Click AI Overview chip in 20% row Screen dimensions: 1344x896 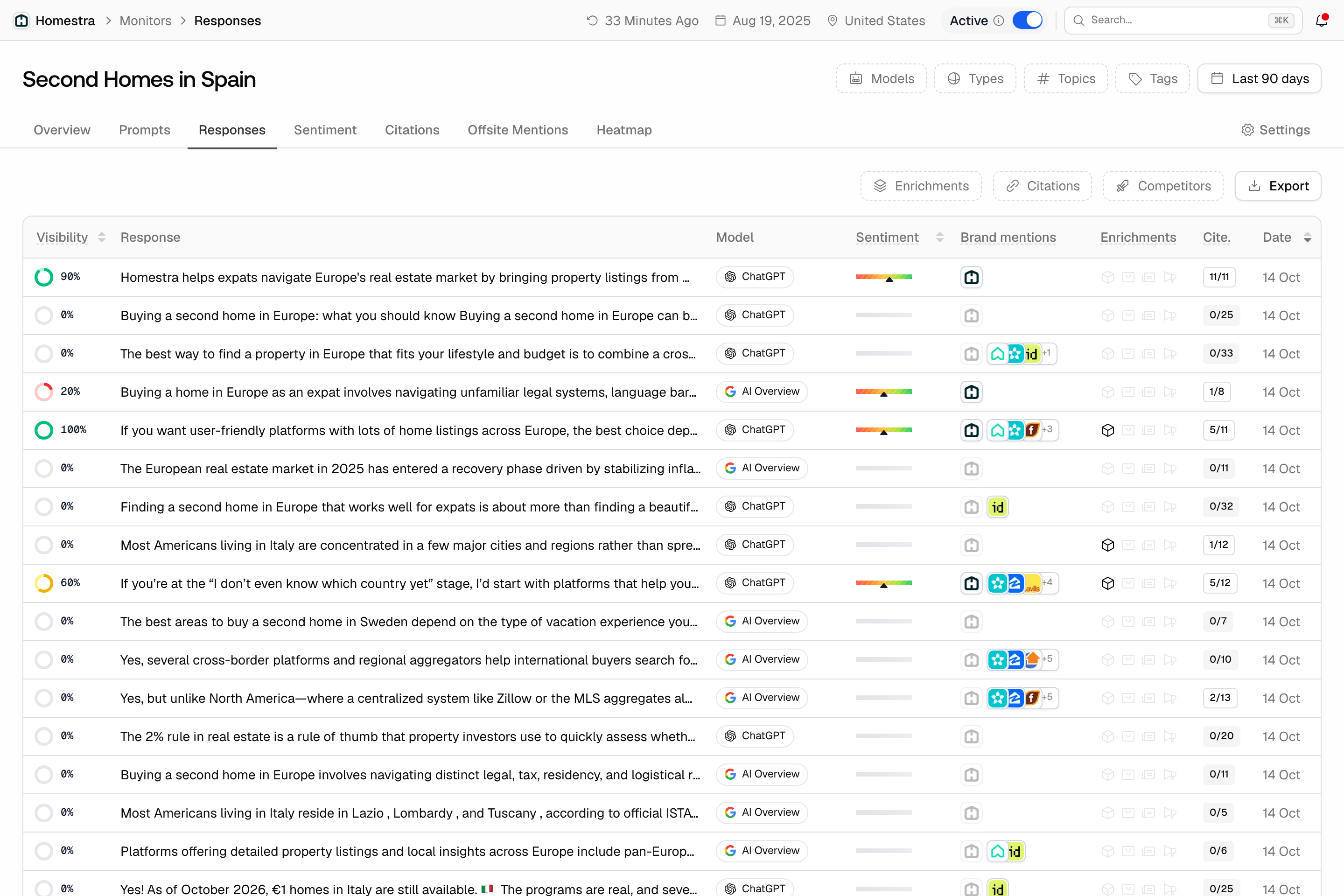pyautogui.click(x=762, y=392)
